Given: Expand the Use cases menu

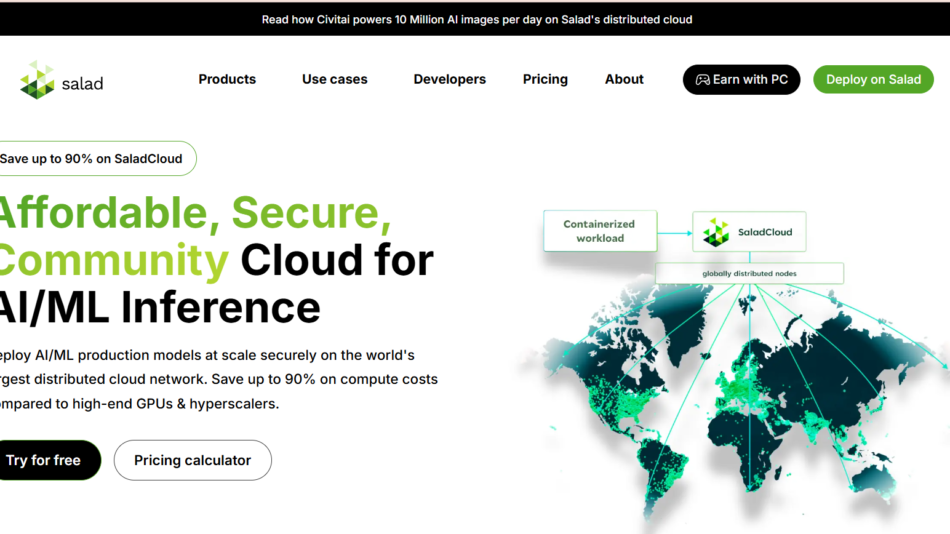Looking at the screenshot, I should 334,79.
